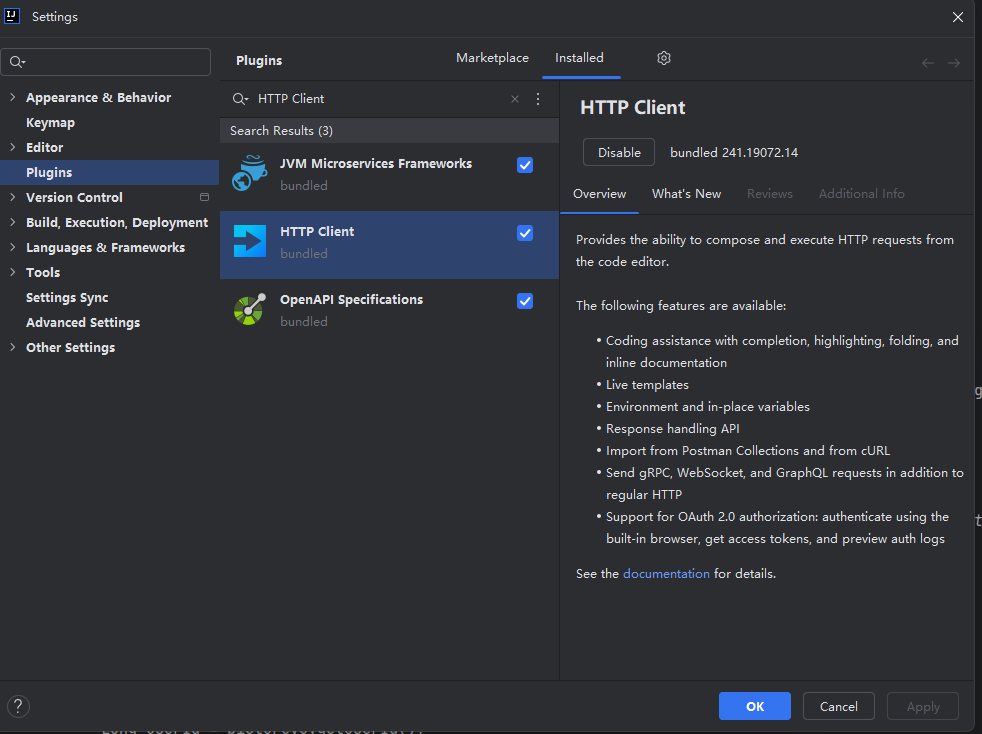Disable the JVM Microservices Frameworks checkbox
The height and width of the screenshot is (734, 982).
pos(525,165)
